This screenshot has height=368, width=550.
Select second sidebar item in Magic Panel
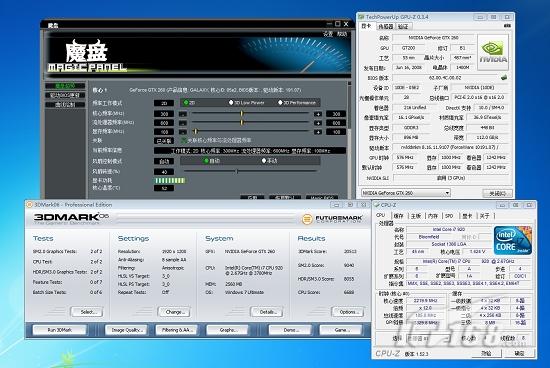point(65,95)
